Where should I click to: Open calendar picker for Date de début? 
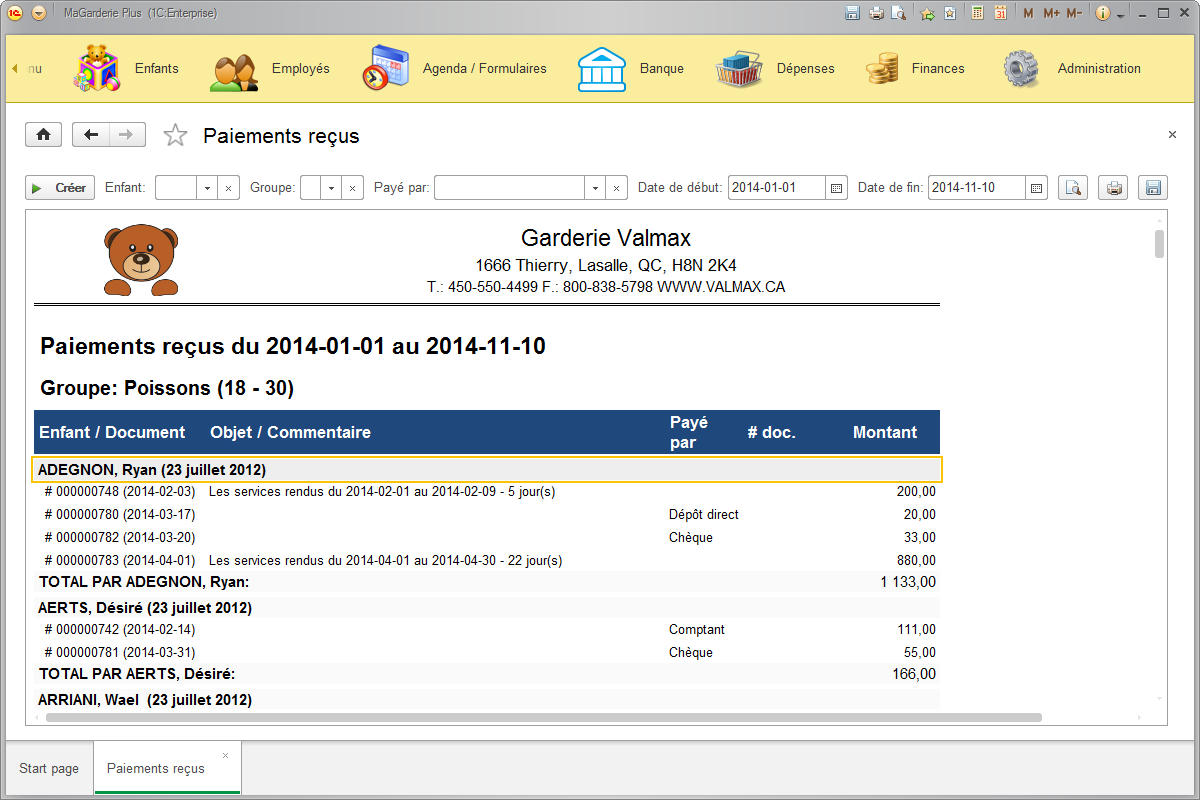(x=837, y=188)
